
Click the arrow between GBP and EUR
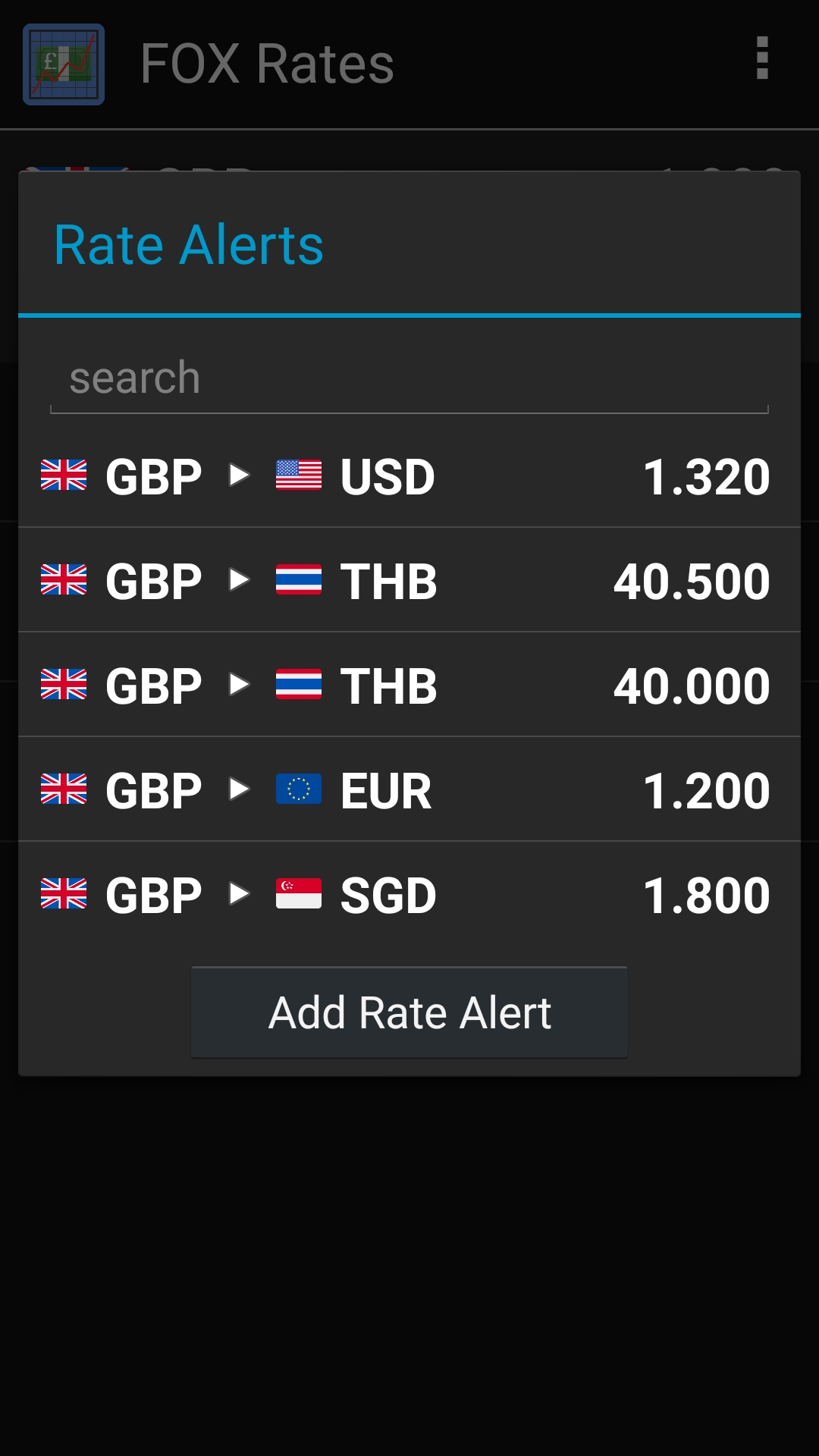[240, 789]
